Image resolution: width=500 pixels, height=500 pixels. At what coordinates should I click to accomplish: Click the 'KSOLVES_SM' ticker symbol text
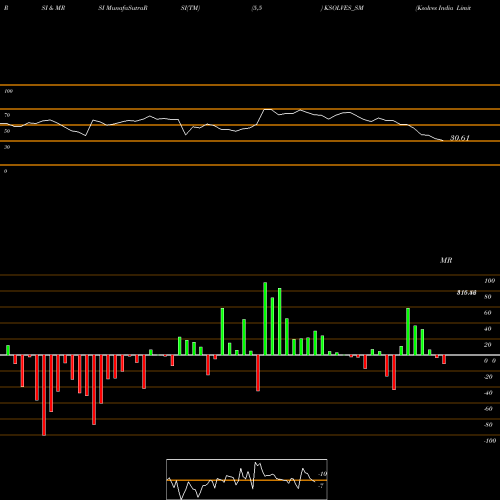pyautogui.click(x=343, y=8)
